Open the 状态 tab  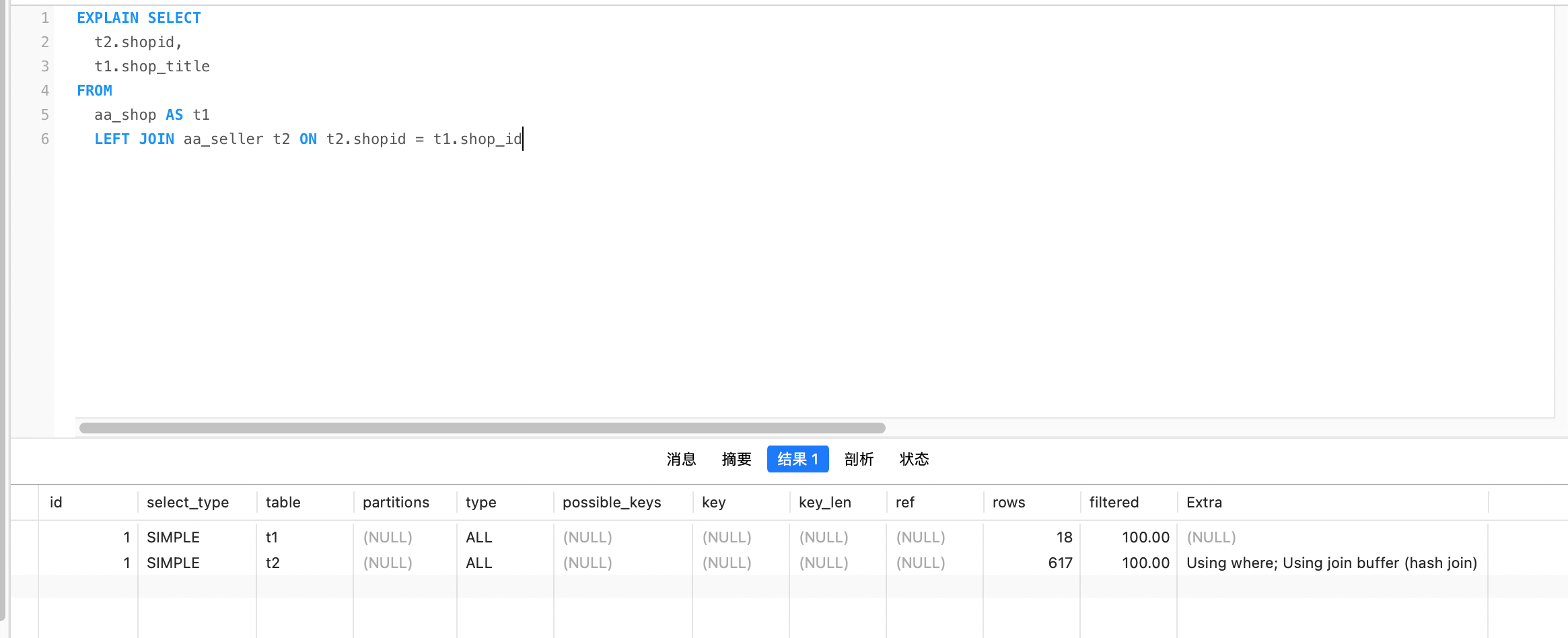click(x=914, y=459)
